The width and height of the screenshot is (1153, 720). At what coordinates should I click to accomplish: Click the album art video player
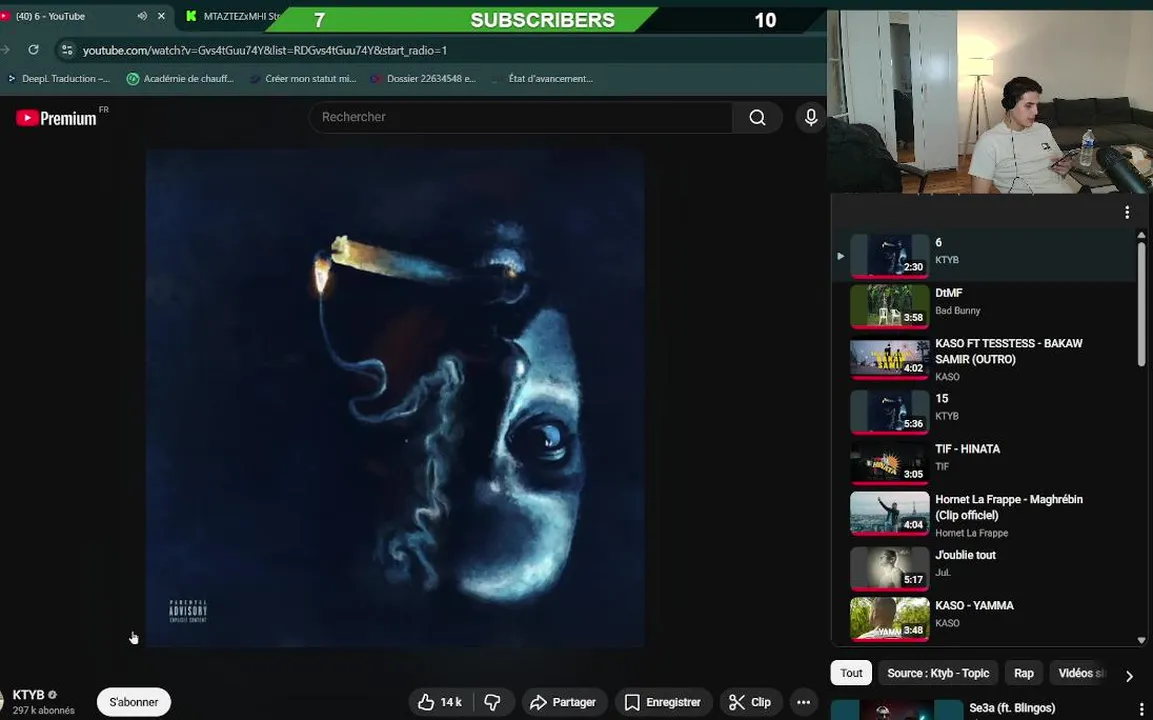[x=395, y=398]
